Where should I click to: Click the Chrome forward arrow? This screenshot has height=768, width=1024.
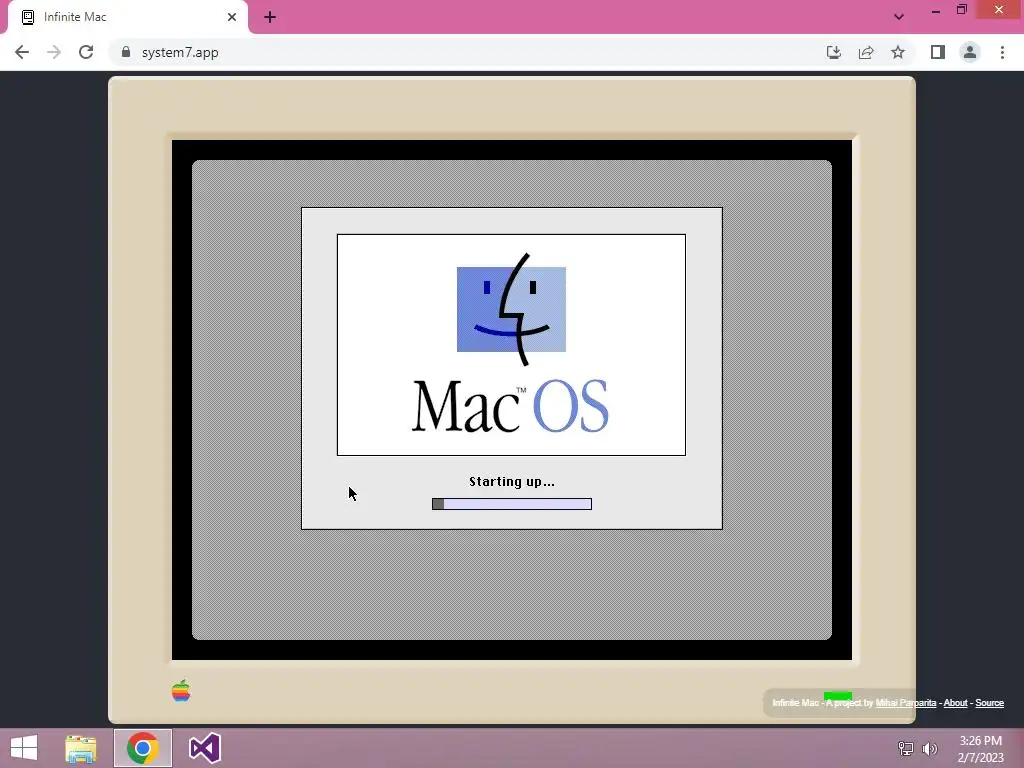pos(54,52)
